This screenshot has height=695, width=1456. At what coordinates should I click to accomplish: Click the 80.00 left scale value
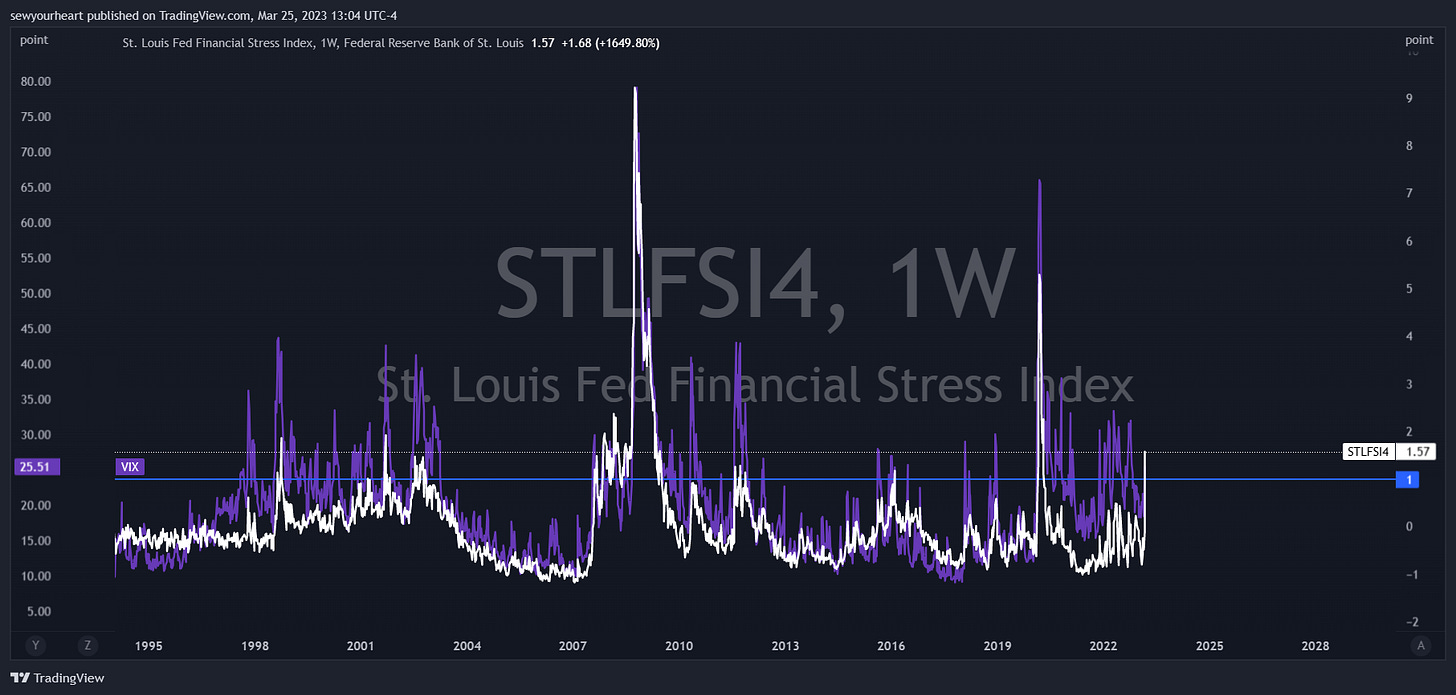[x=35, y=81]
